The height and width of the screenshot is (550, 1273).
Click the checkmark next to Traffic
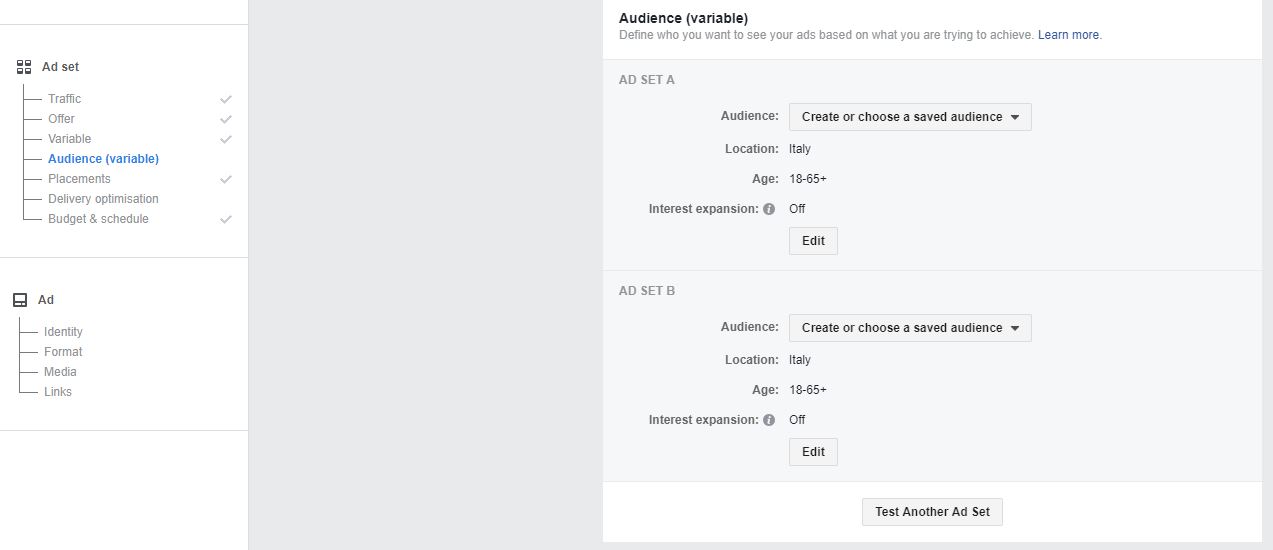pyautogui.click(x=226, y=99)
